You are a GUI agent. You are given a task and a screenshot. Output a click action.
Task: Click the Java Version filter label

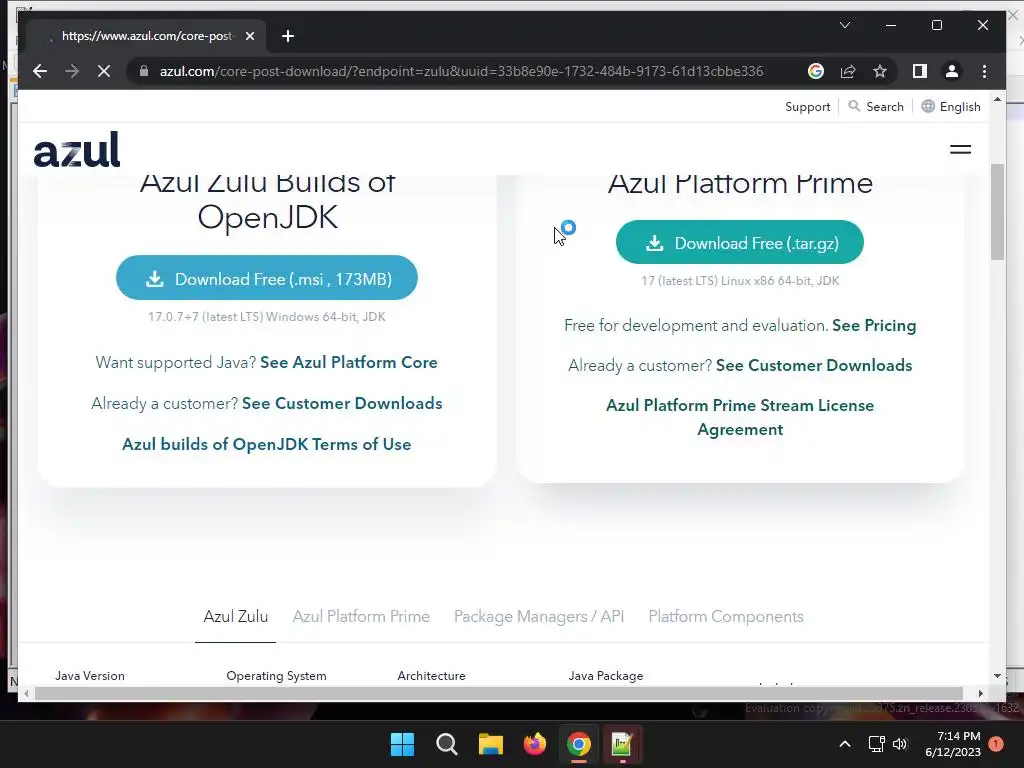(89, 676)
